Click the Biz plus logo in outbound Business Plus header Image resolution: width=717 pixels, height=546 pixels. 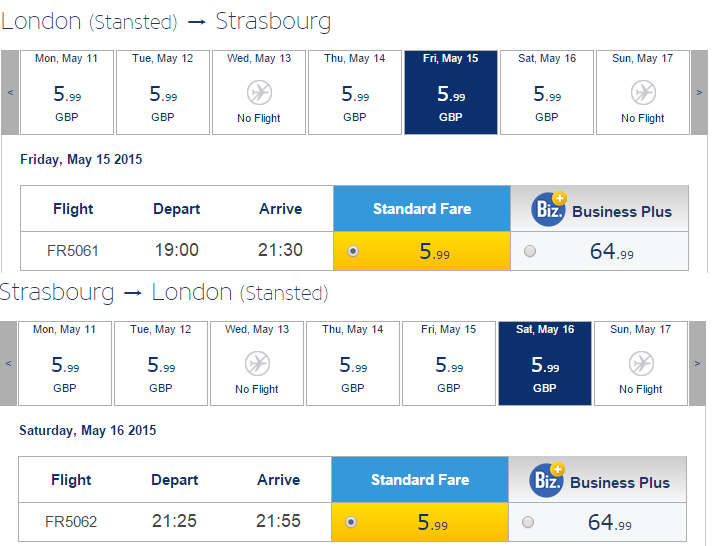coord(549,209)
